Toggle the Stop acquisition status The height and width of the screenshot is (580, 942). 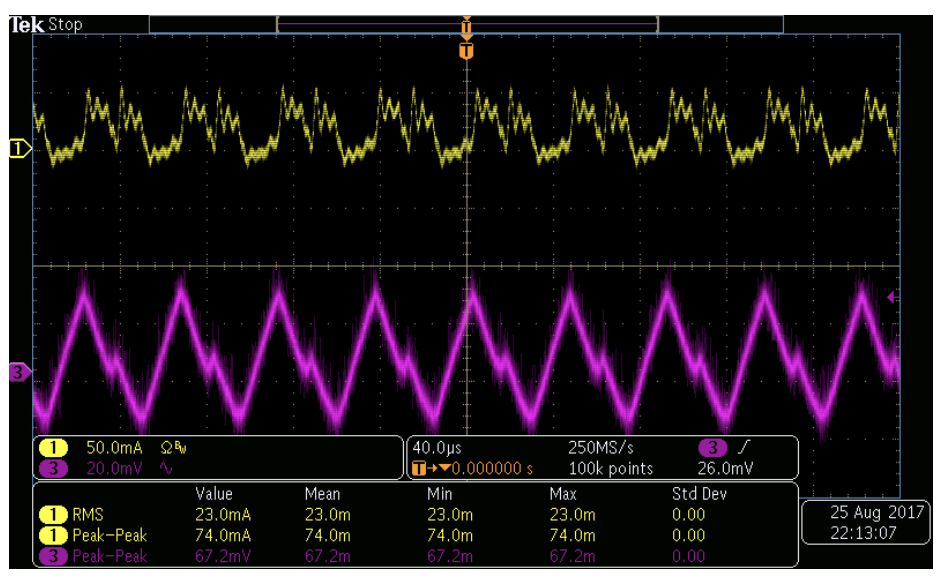click(66, 24)
